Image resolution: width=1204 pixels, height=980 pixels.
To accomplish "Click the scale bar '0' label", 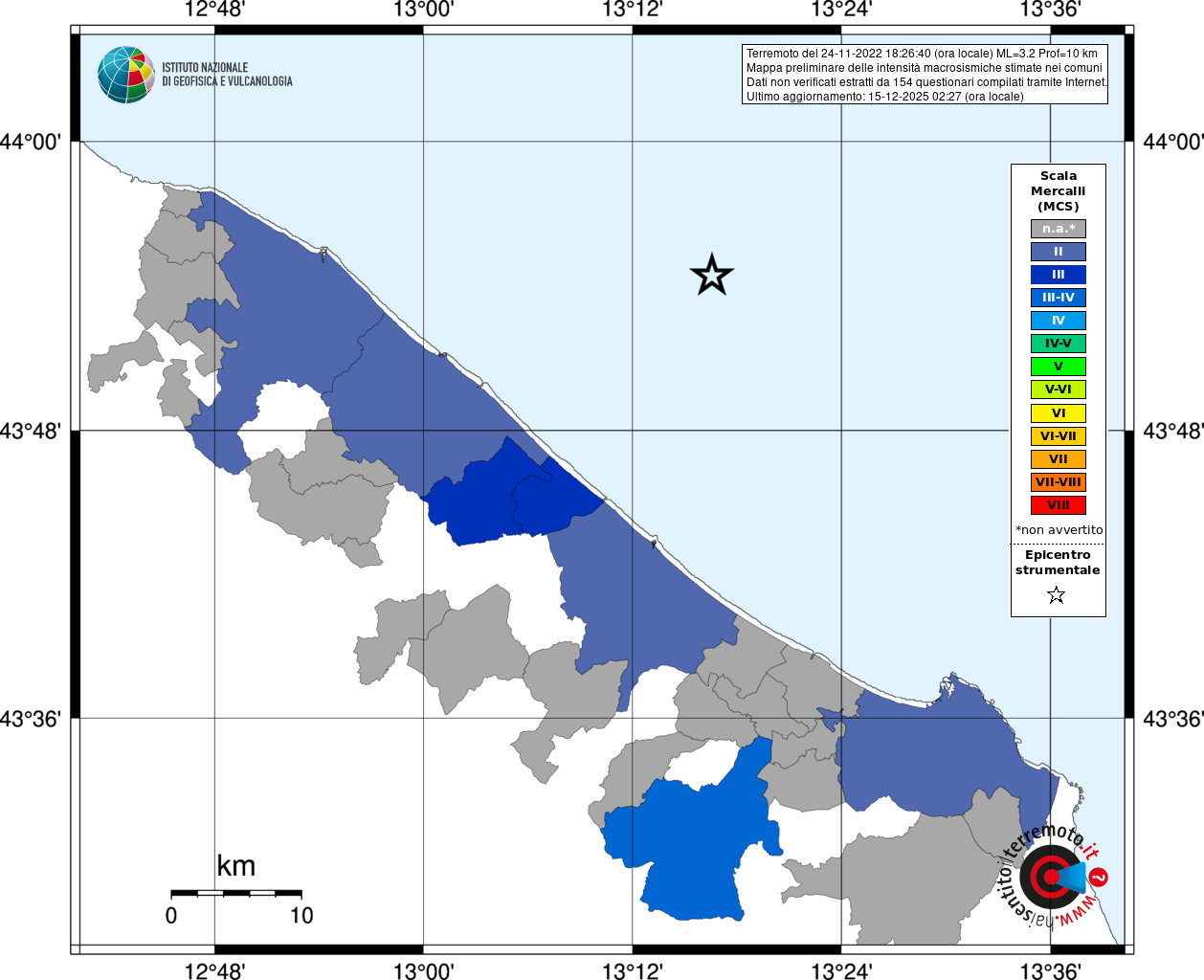I will click(171, 916).
